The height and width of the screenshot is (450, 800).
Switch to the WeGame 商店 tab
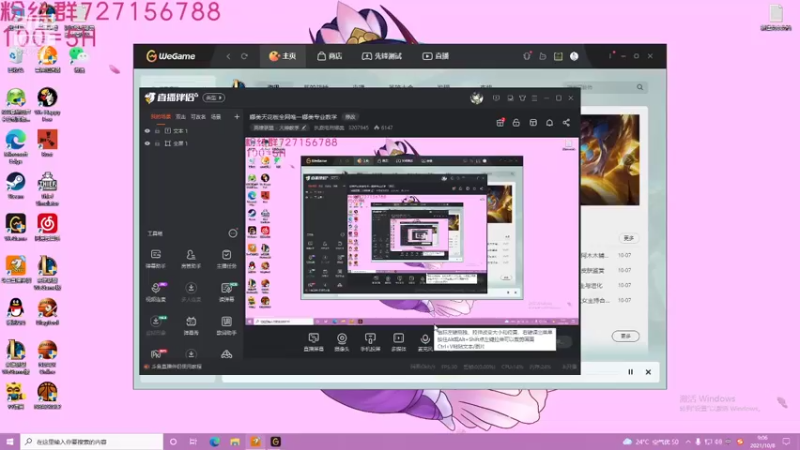(x=330, y=56)
